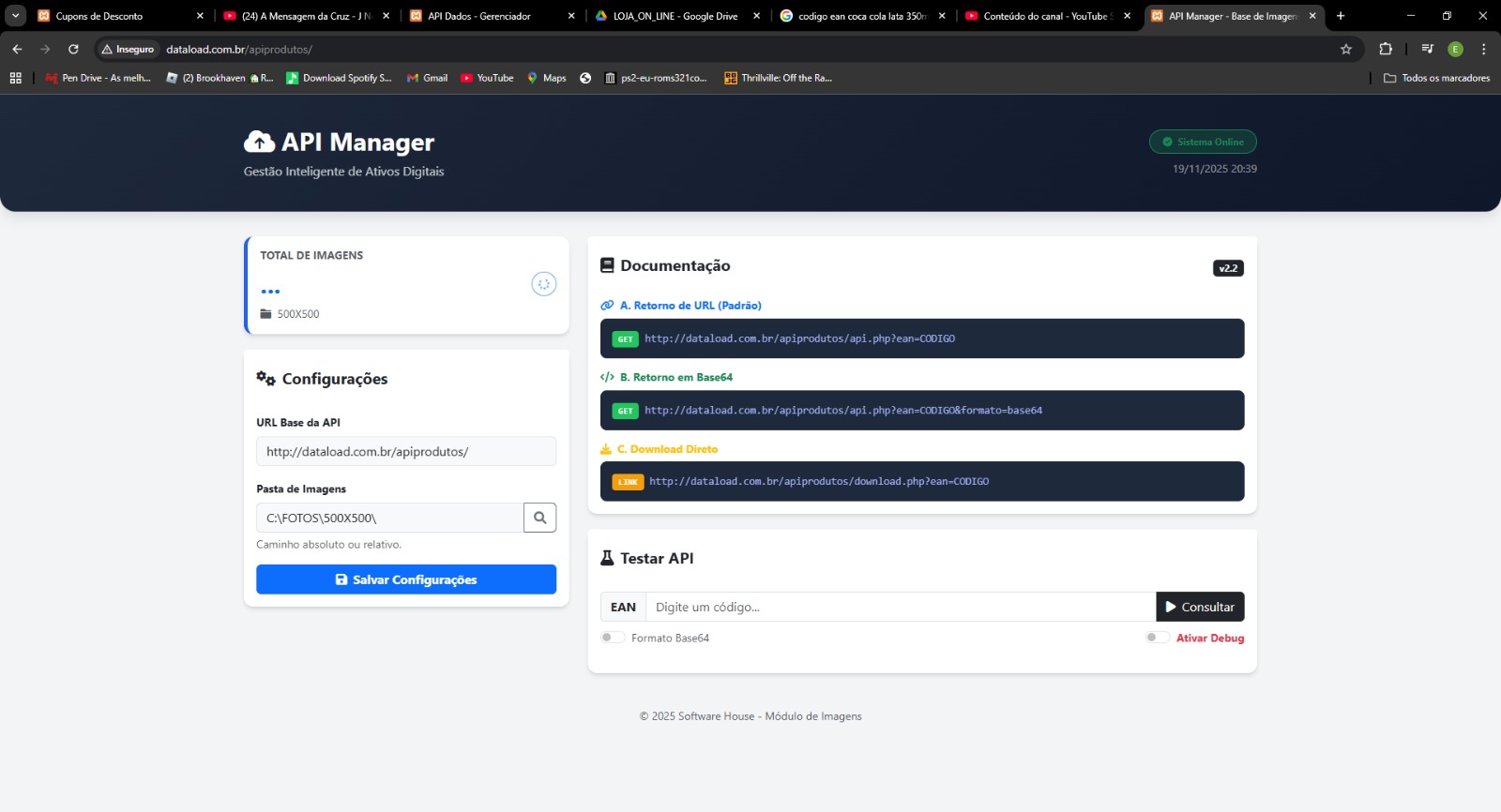Click the refresh spinner icon in Total de Imagens
Screen dimensions: 1501x812
pos(543,284)
